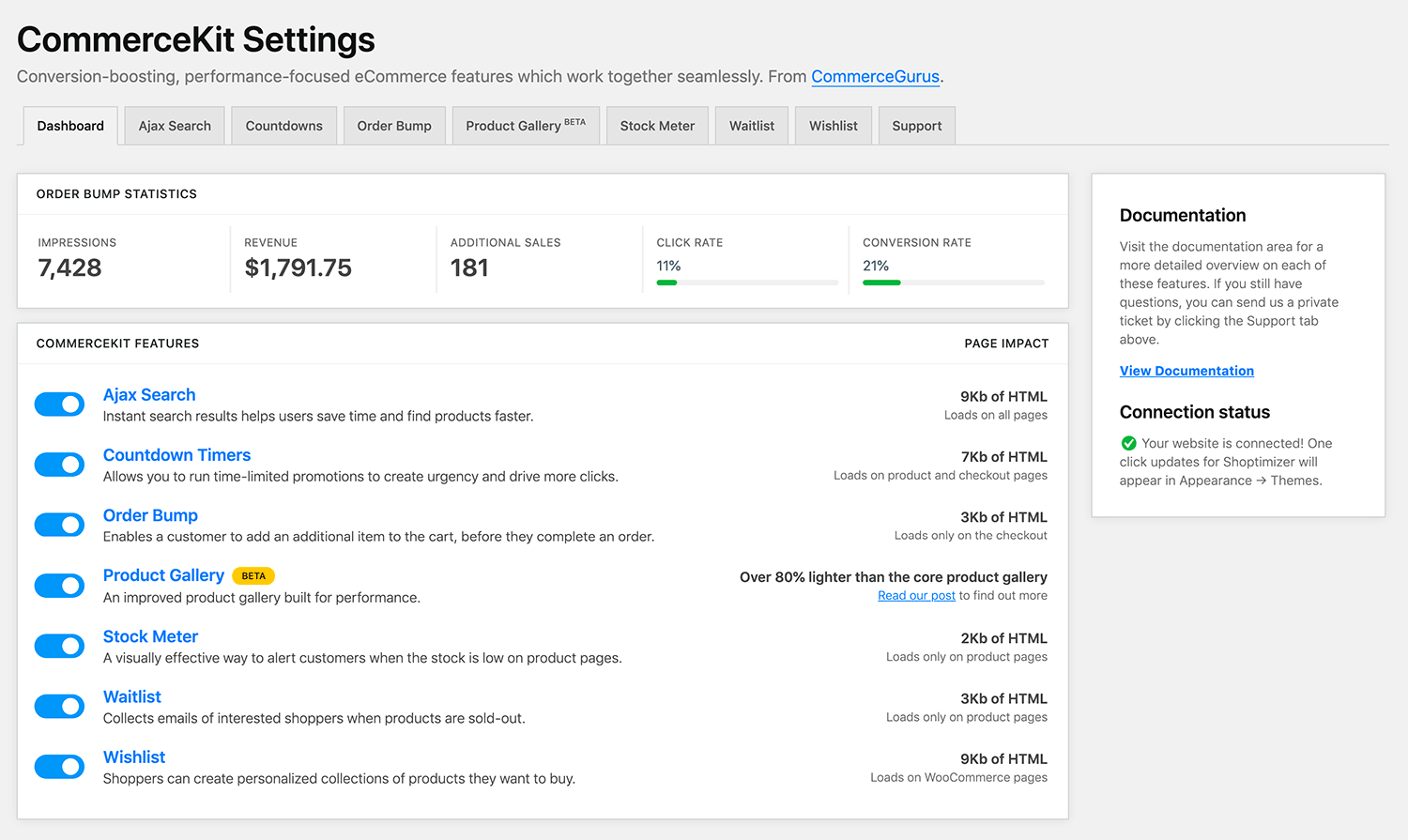Switch to the Support tab
Screen dimensions: 1408x840
[917, 126]
